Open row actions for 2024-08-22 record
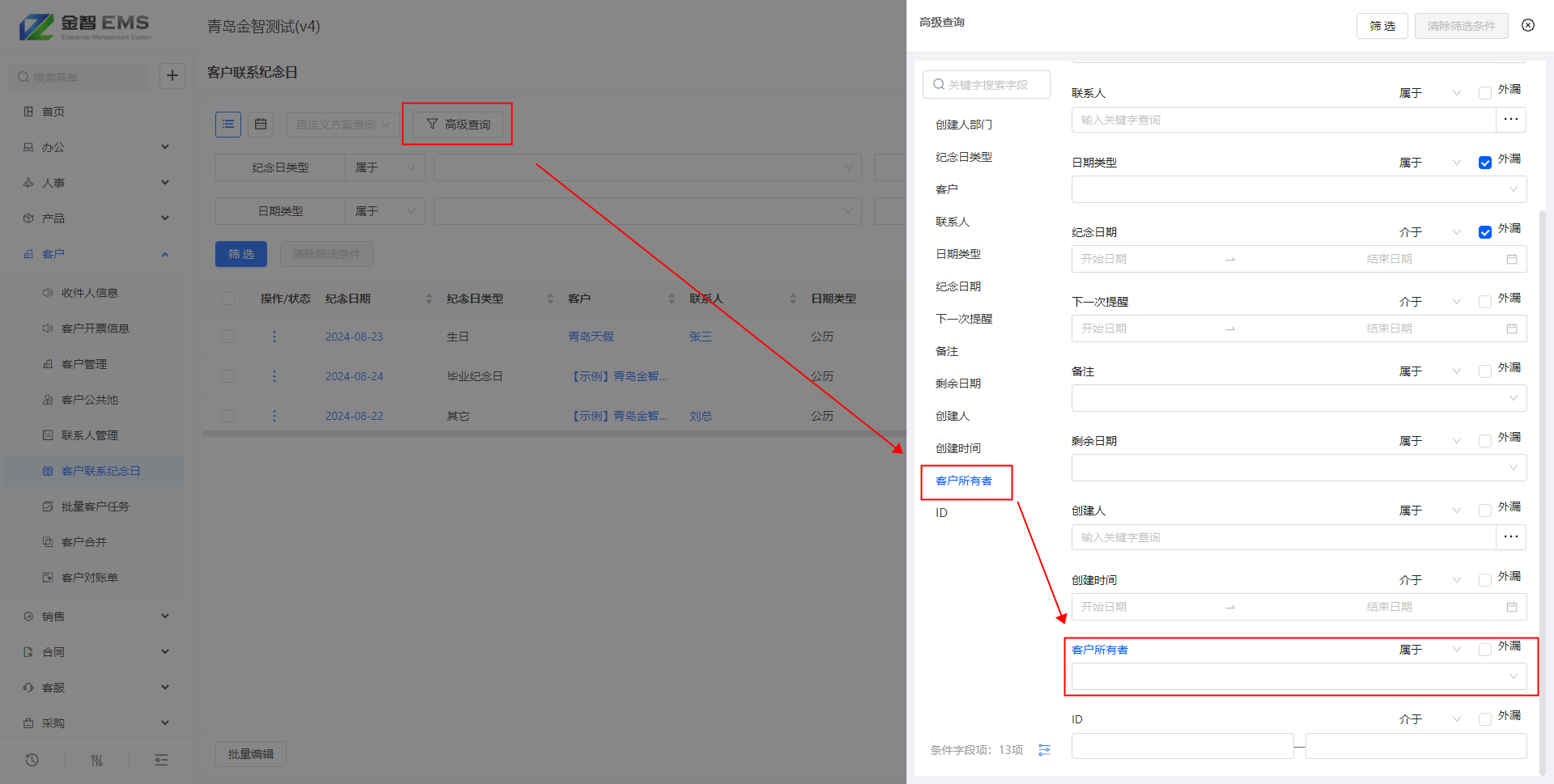This screenshot has width=1554, height=784. click(x=274, y=416)
